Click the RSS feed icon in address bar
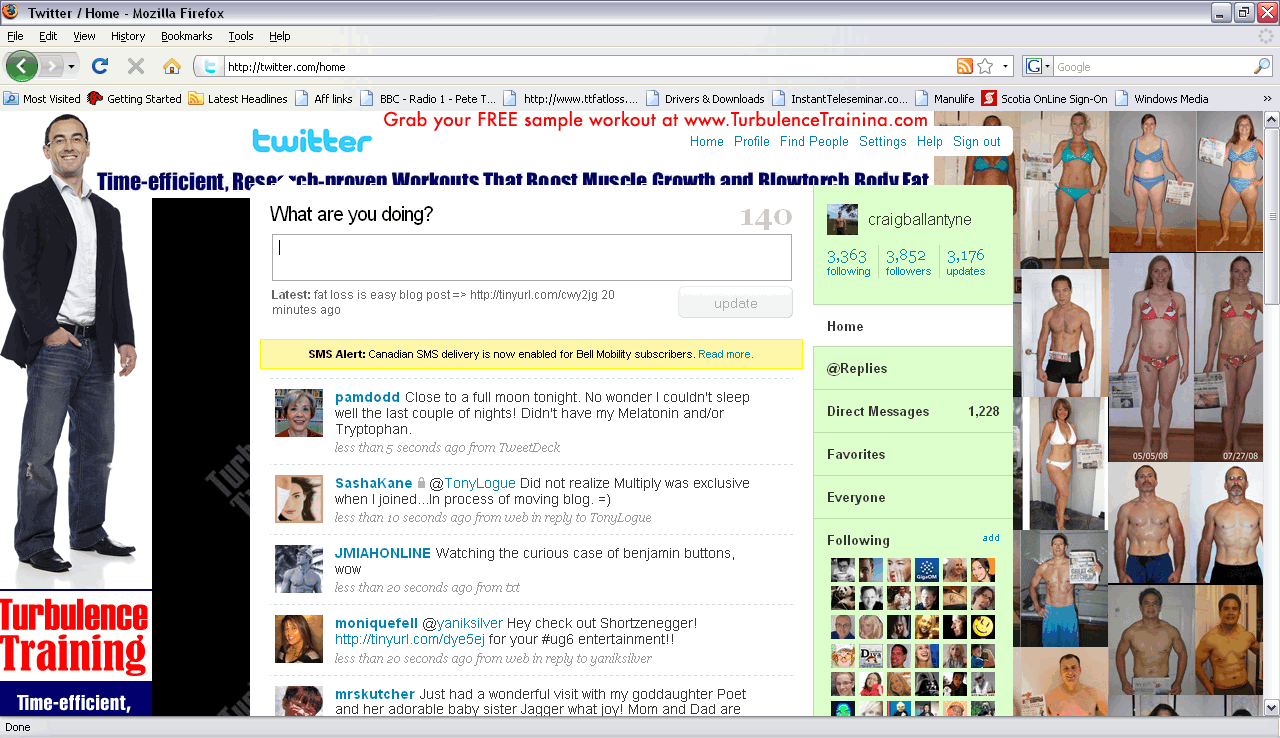This screenshot has height=738, width=1280. (x=965, y=67)
